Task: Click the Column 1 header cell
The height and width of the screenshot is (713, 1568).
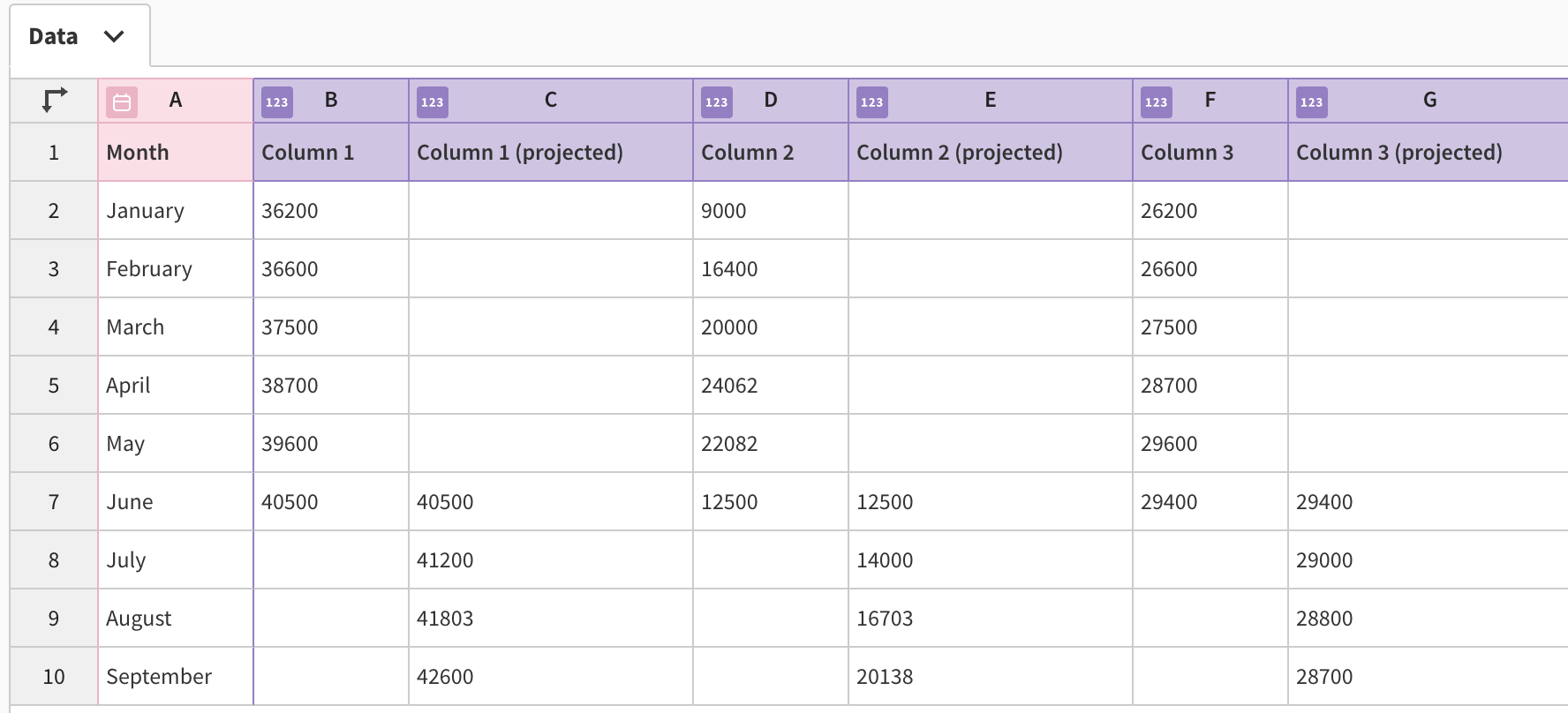Action: [331, 153]
